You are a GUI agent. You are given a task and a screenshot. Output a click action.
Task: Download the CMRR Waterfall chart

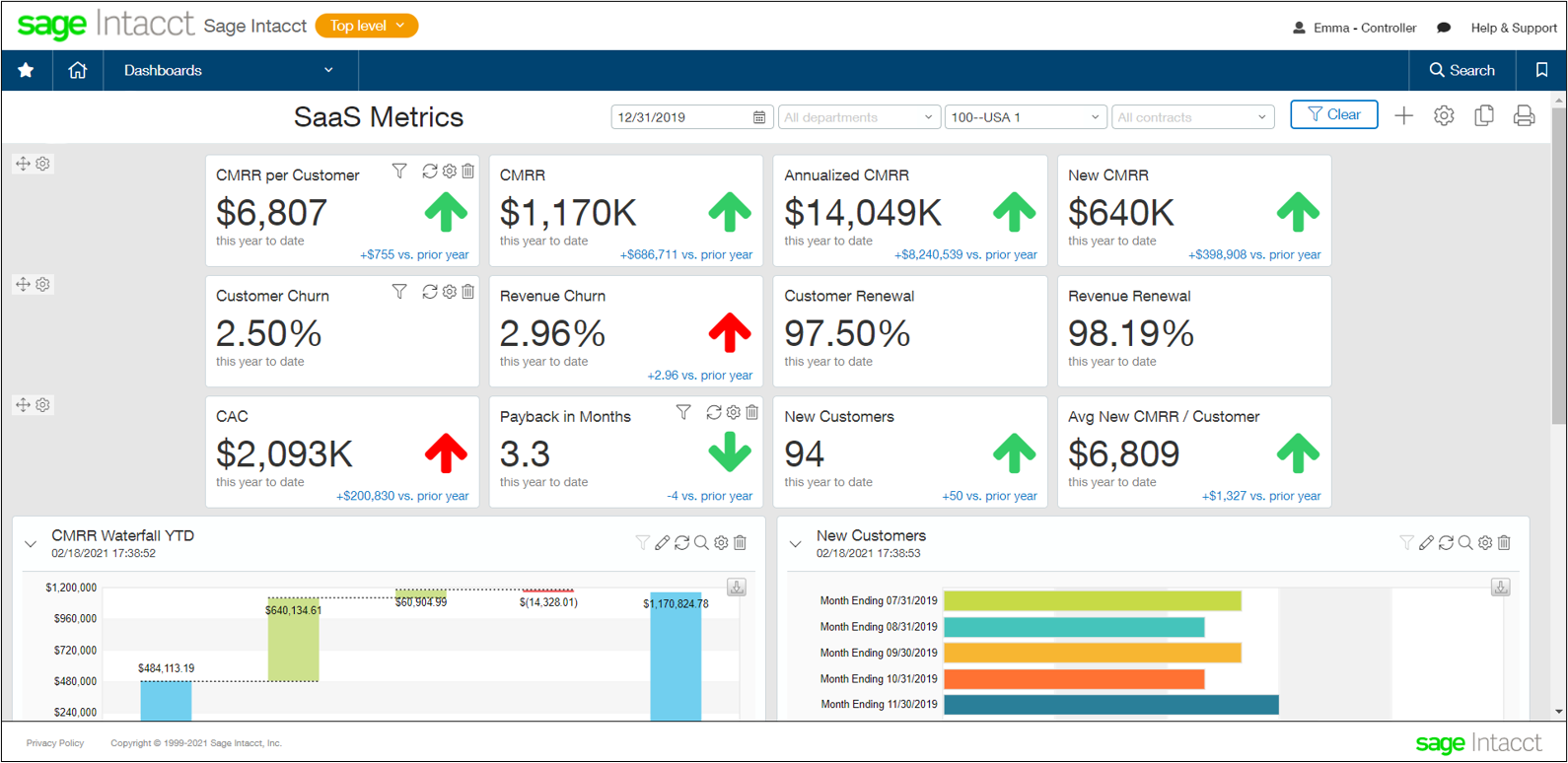tap(737, 588)
